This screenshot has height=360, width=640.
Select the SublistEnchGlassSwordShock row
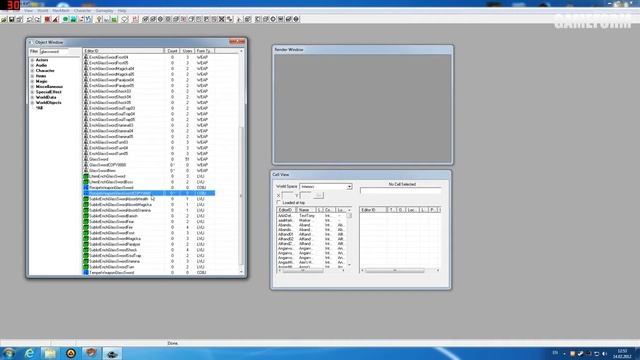tap(149, 250)
